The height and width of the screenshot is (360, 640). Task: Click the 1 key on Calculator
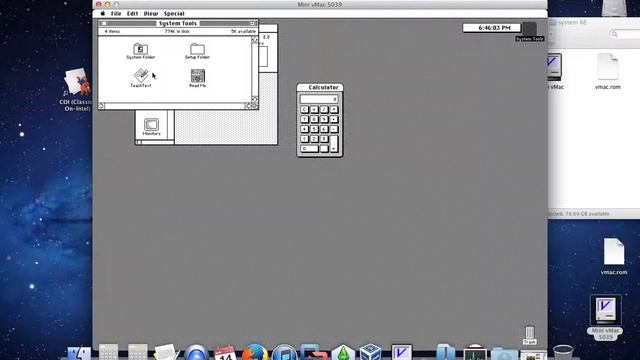304,139
